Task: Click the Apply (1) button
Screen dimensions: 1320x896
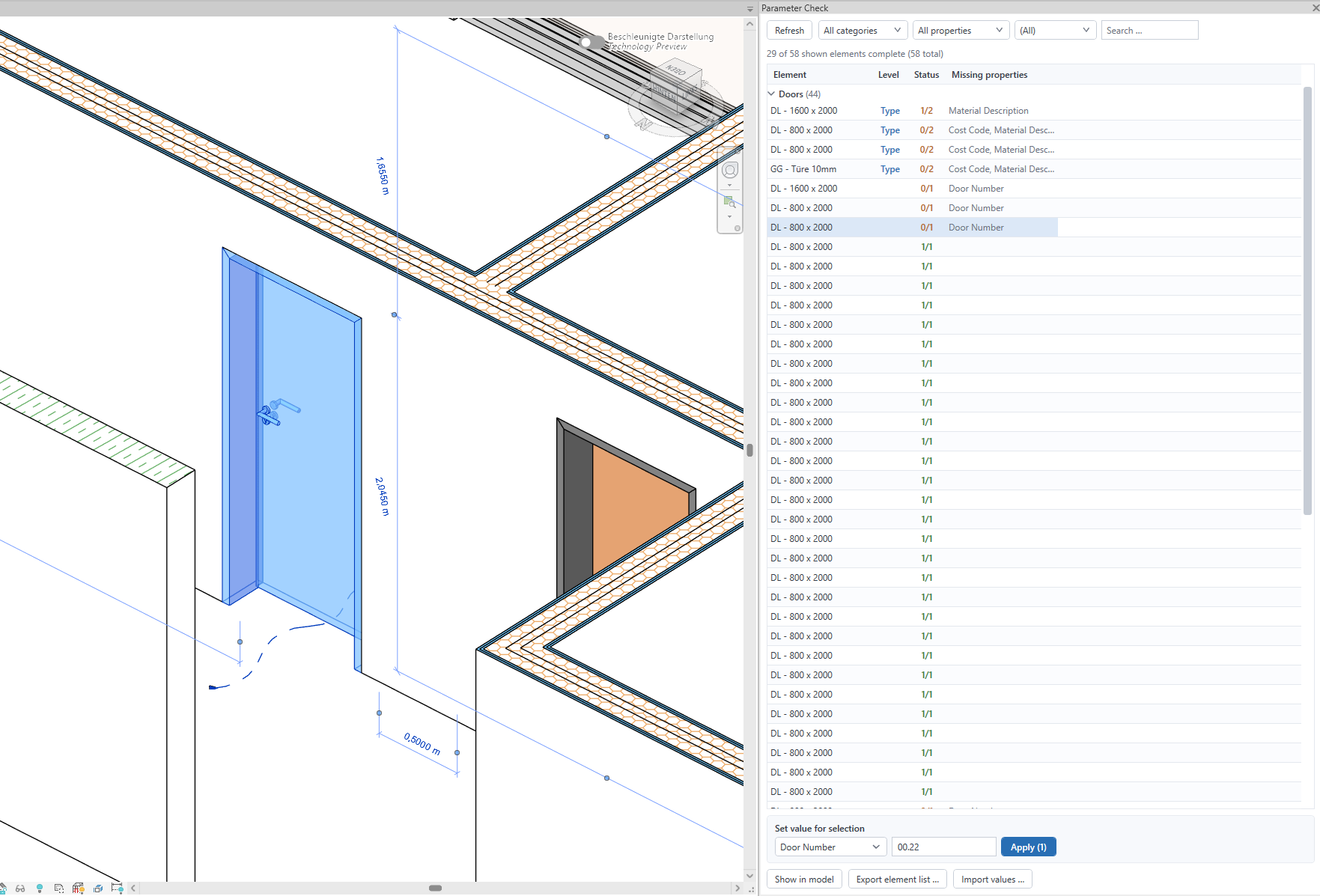Action: point(1029,847)
